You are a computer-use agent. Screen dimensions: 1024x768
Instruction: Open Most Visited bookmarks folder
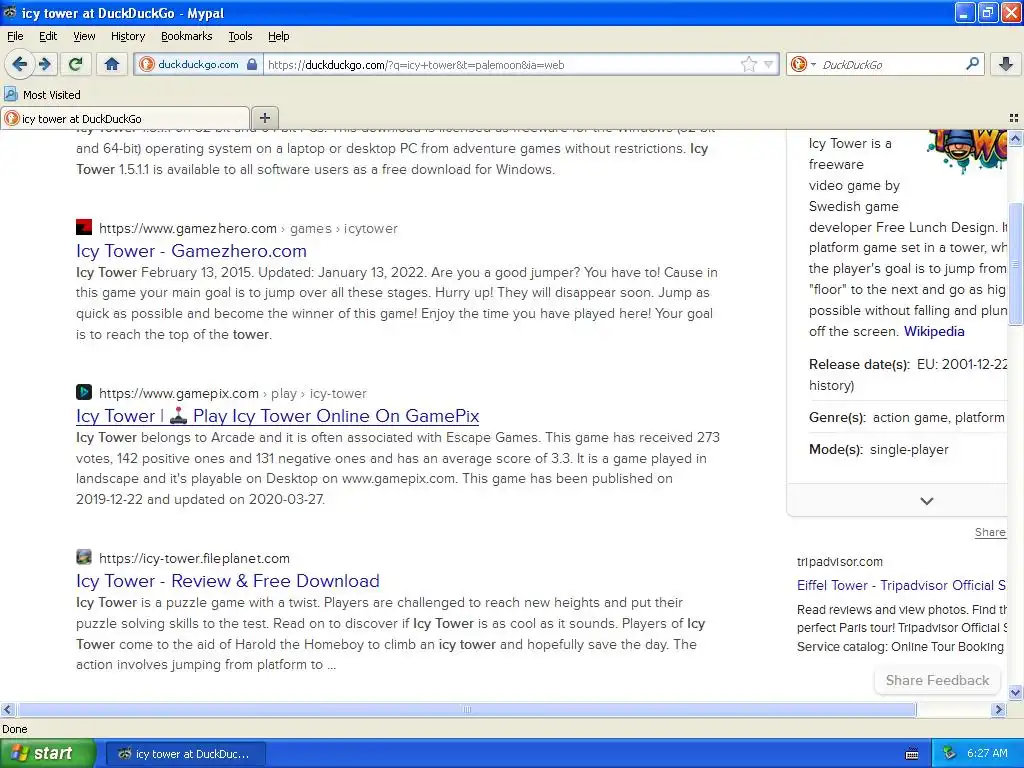coord(42,95)
